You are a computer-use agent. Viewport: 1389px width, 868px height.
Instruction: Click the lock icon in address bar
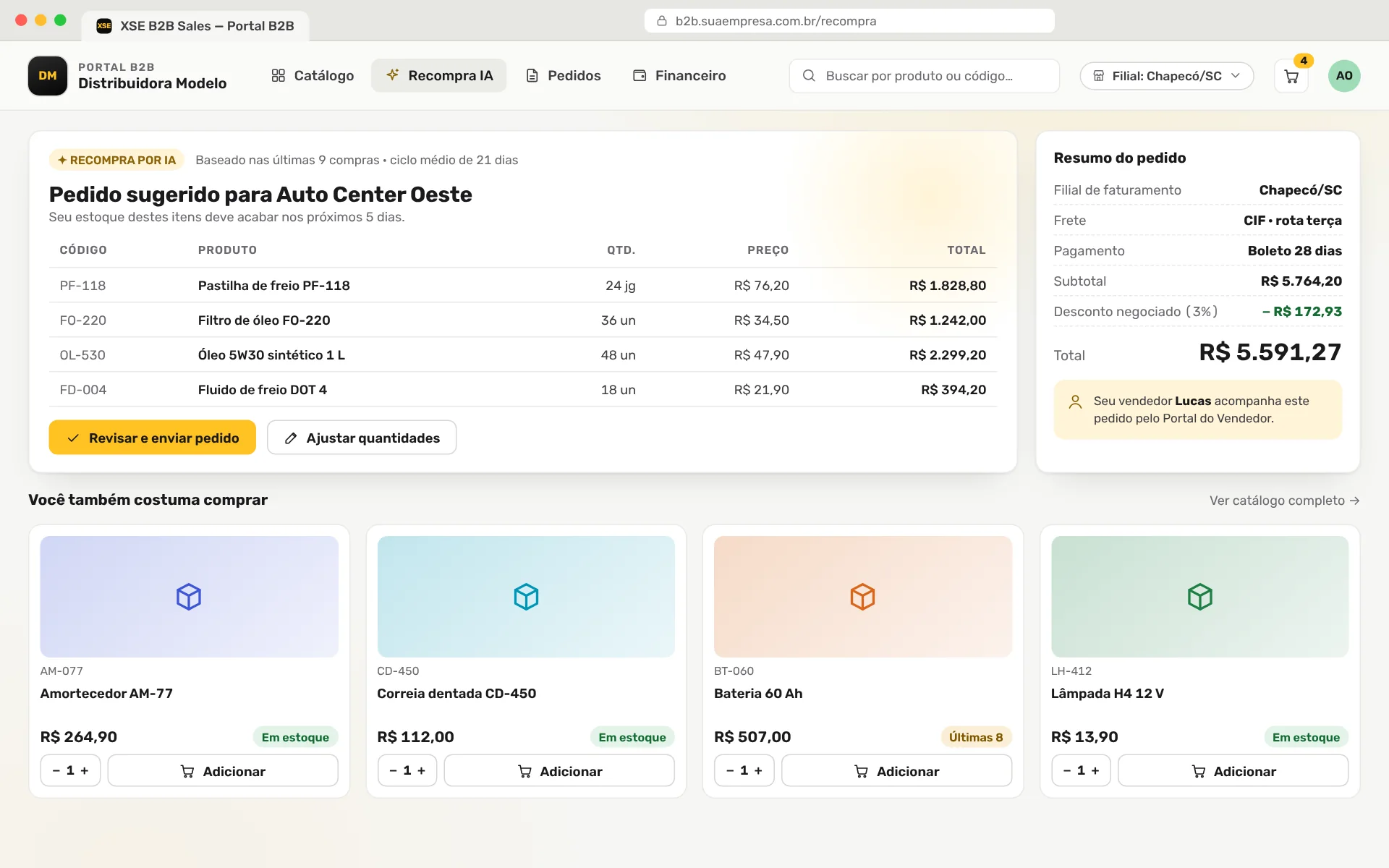(x=661, y=21)
